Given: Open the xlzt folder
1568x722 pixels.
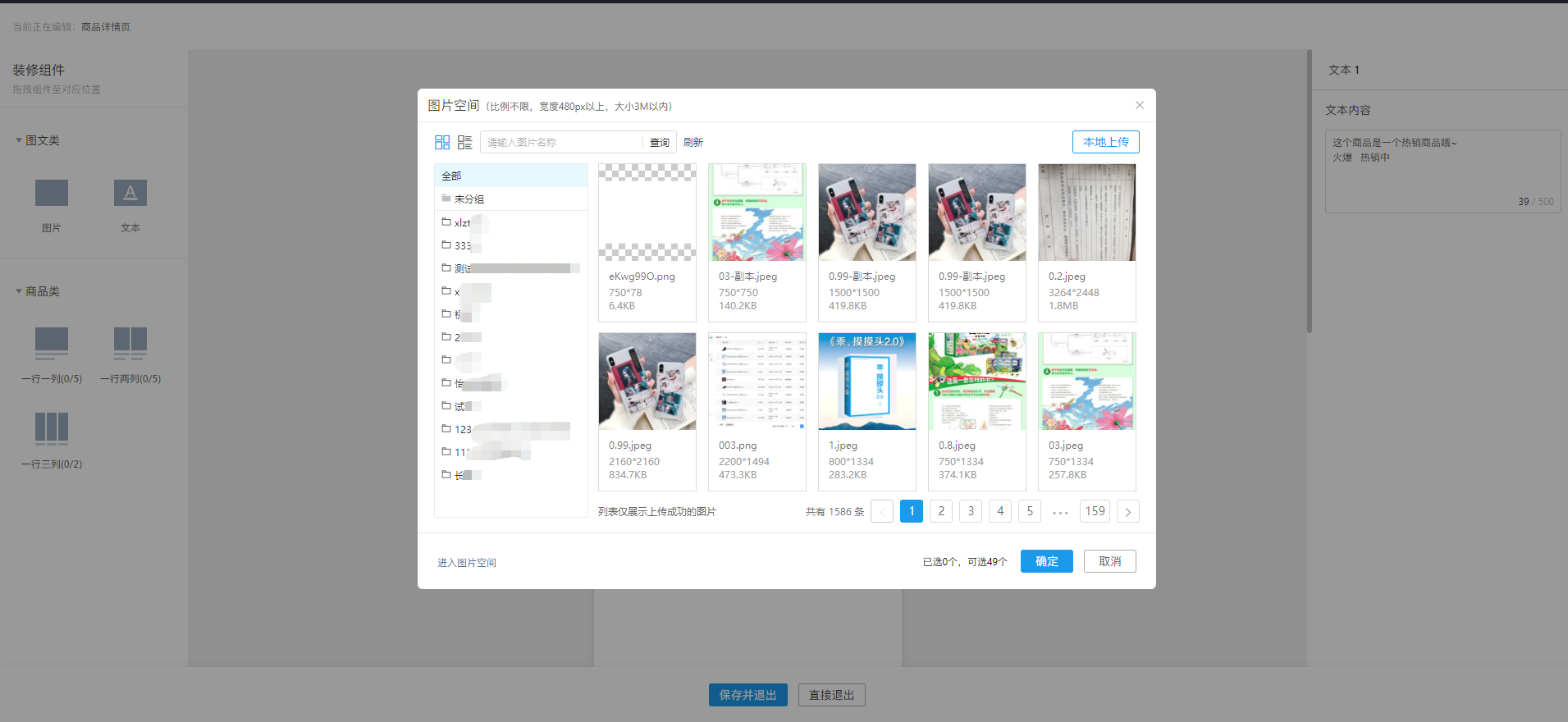Looking at the screenshot, I should [510, 222].
